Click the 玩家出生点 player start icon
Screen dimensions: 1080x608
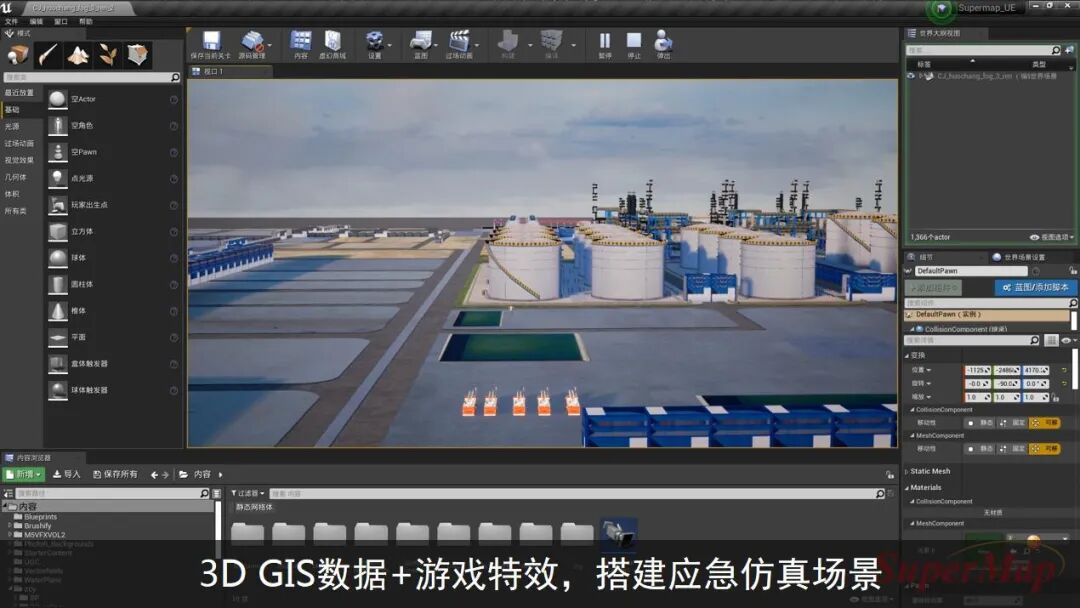[x=58, y=205]
